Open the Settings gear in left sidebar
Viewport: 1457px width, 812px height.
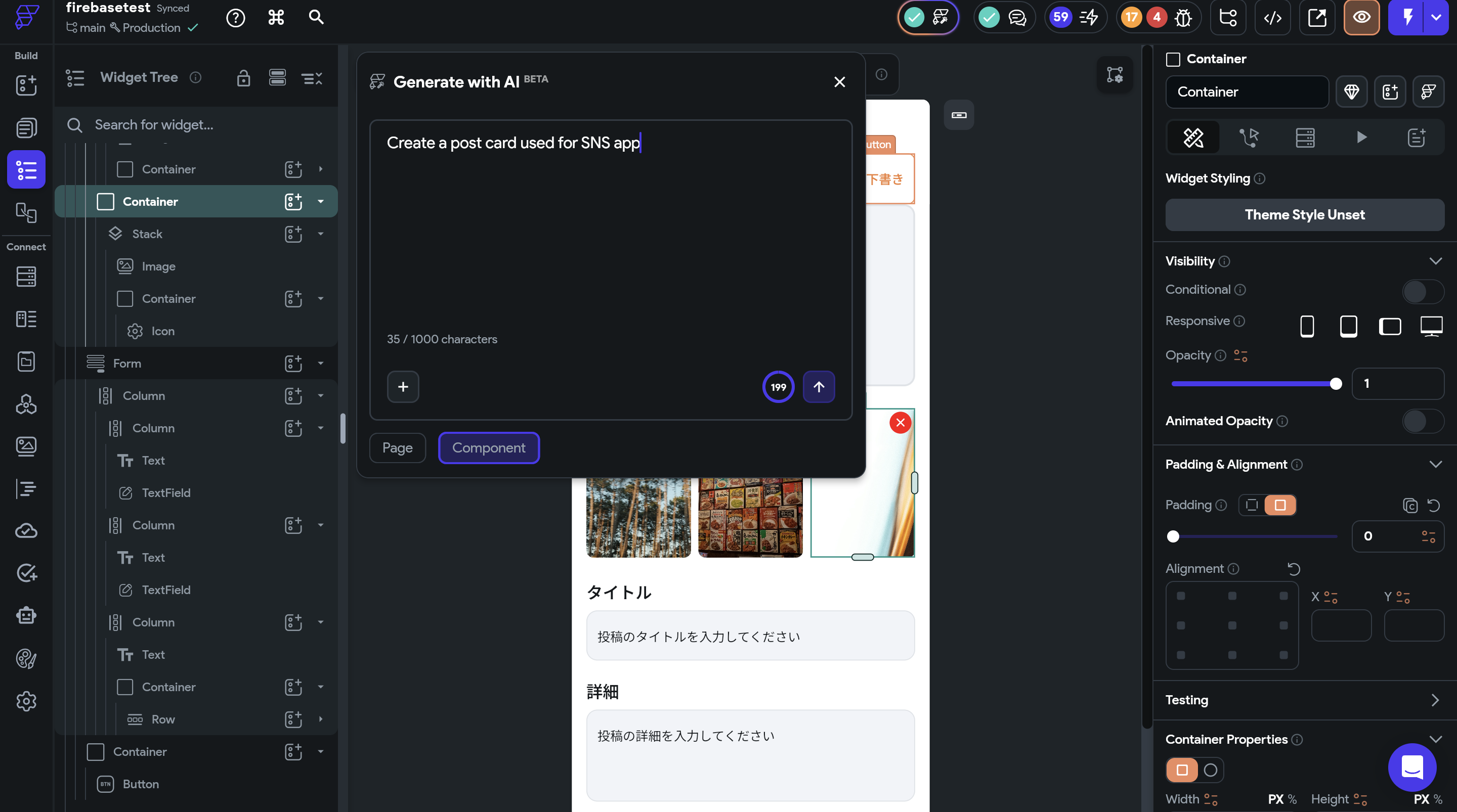coord(26,701)
